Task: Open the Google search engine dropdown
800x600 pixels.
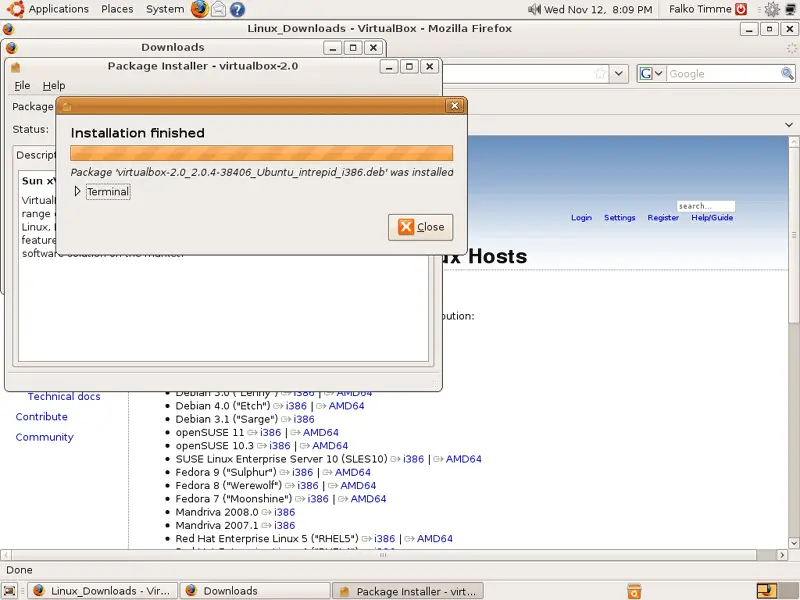Action: tap(651, 74)
